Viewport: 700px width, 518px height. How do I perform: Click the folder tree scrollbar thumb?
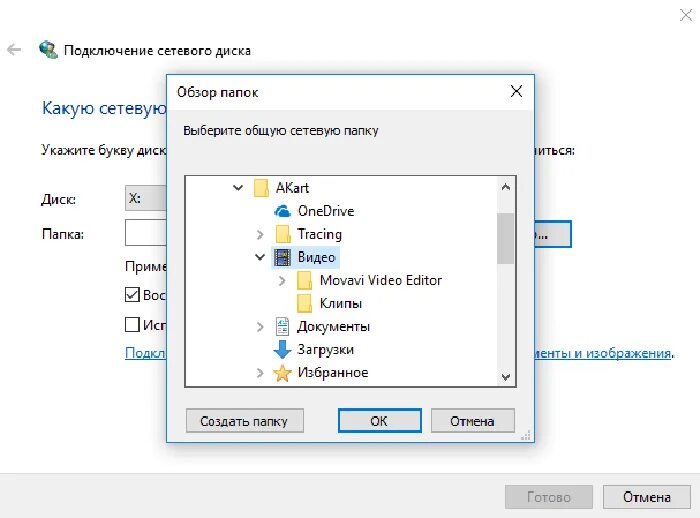506,238
